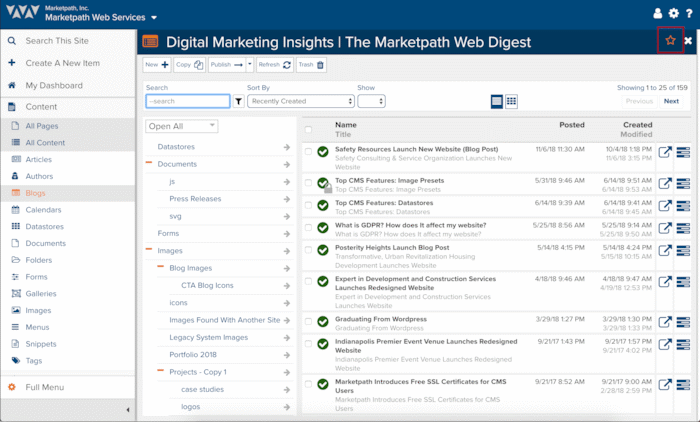The image size is (700, 422).
Task: Open external link icon for GDPR post
Action: pyautogui.click(x=665, y=228)
